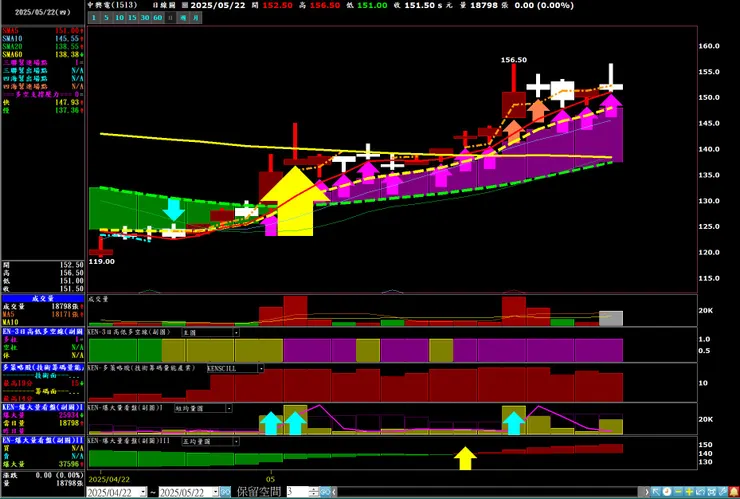Click the 156.50 high price label on chart
Screen dimensions: 740x499
coord(514,60)
